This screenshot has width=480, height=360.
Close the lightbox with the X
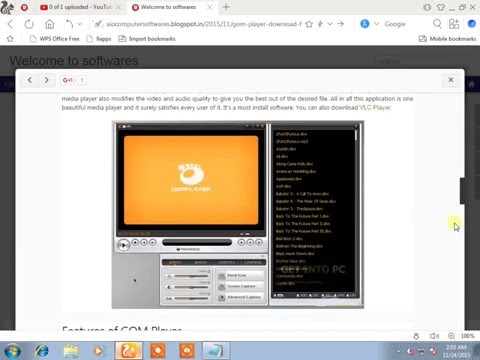pos(451,80)
